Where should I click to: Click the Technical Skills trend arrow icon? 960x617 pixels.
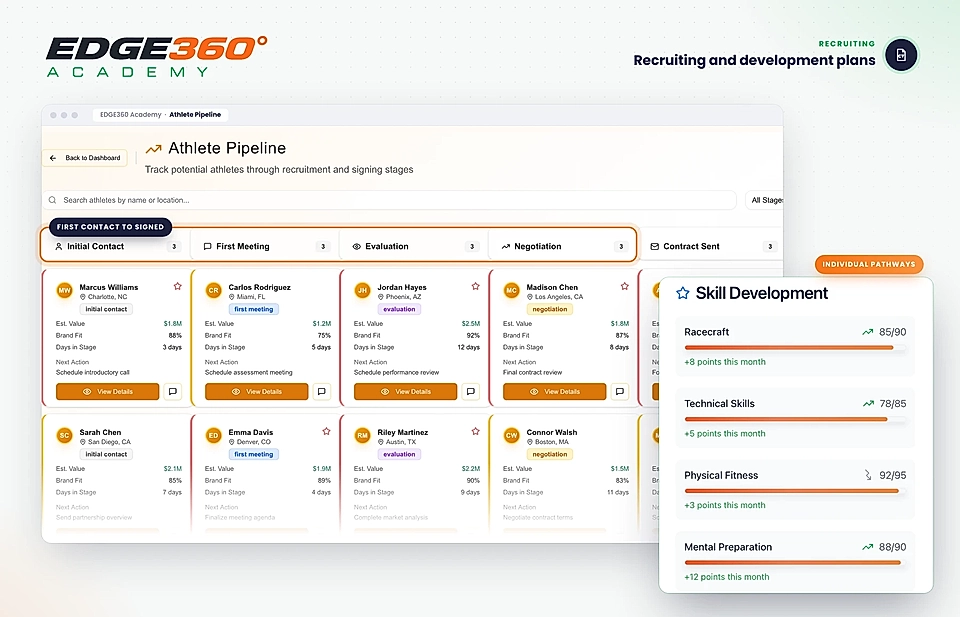pyautogui.click(x=868, y=403)
